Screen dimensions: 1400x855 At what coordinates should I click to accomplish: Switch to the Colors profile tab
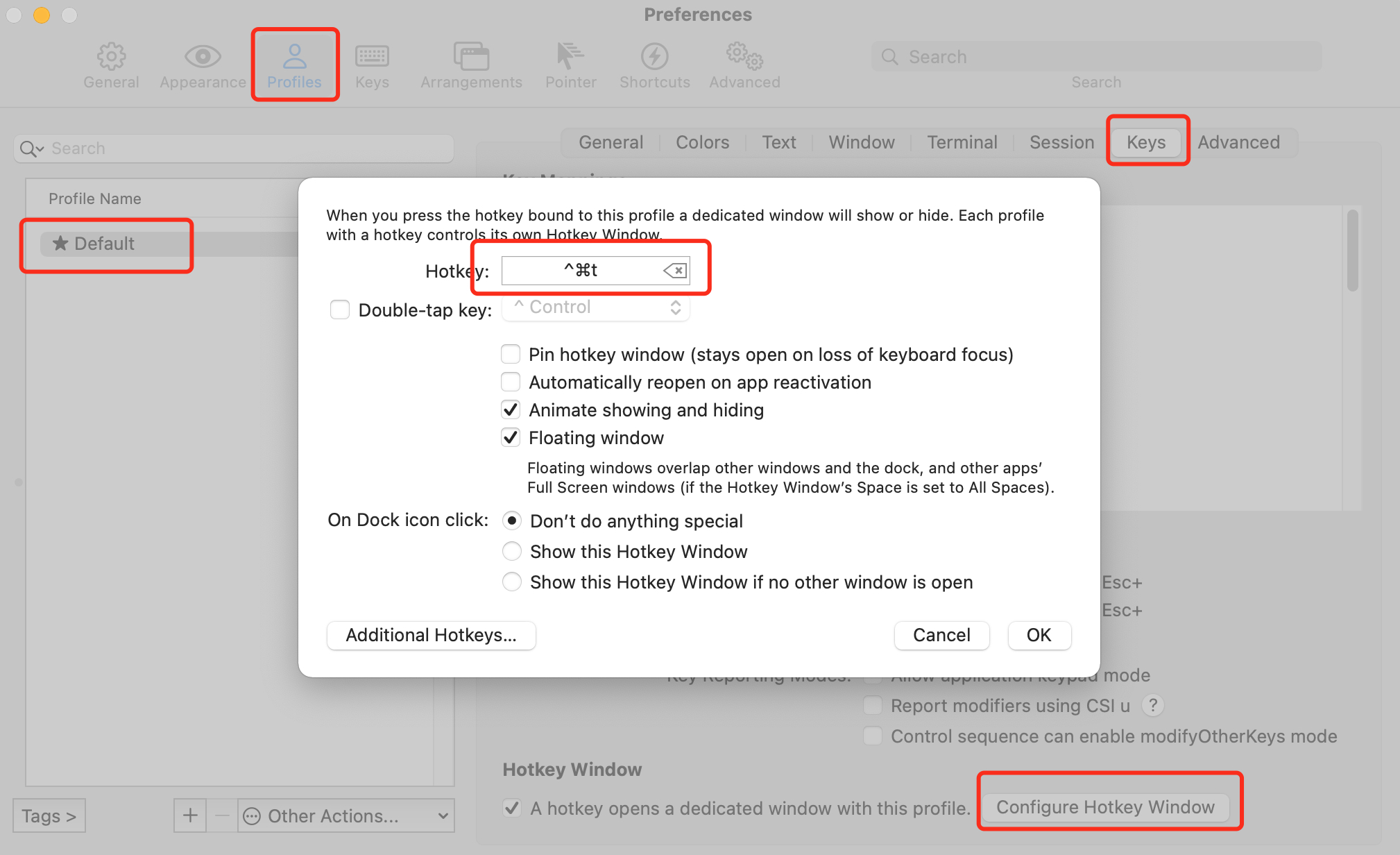point(702,142)
